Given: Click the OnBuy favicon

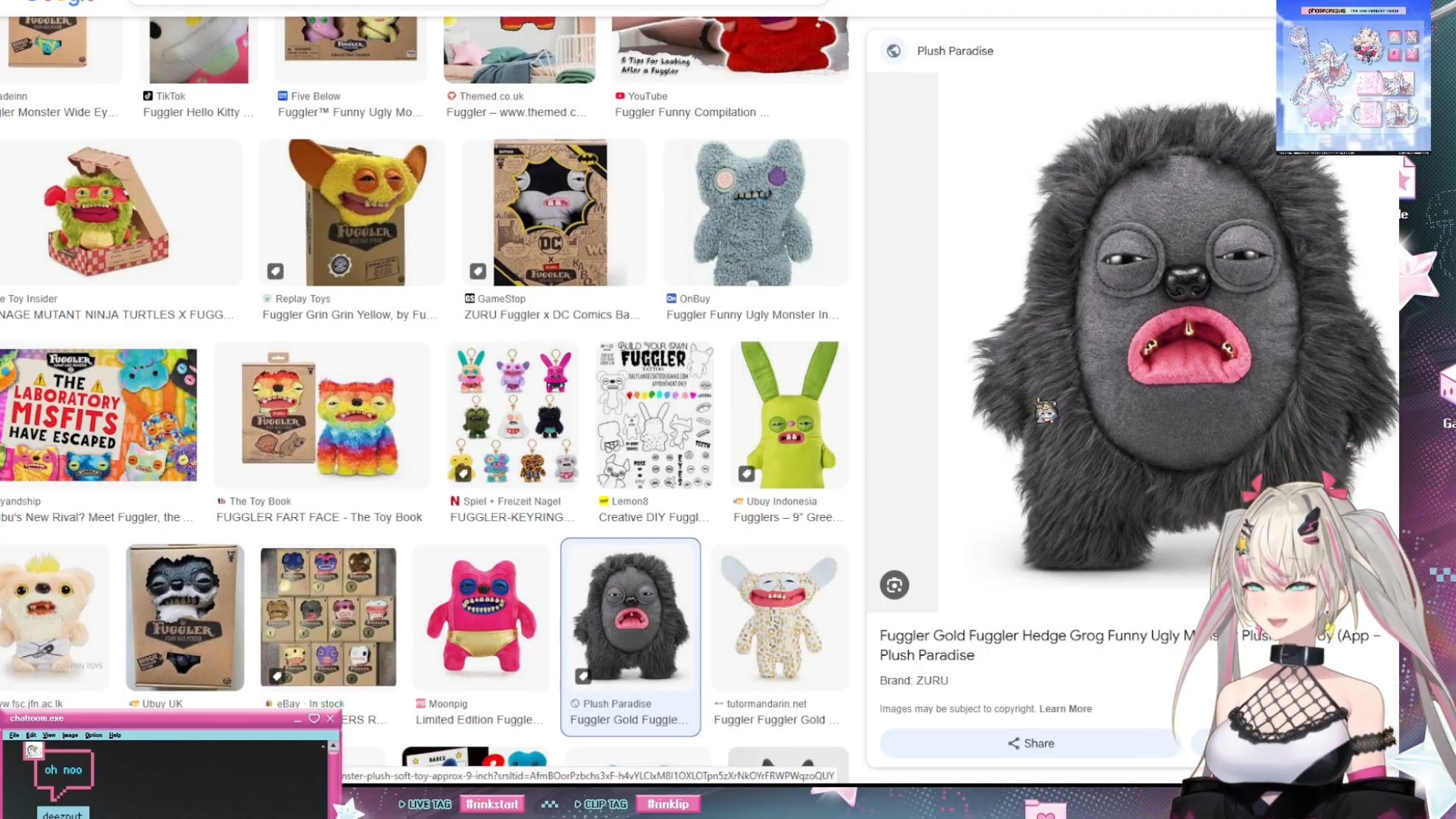Looking at the screenshot, I should [672, 298].
